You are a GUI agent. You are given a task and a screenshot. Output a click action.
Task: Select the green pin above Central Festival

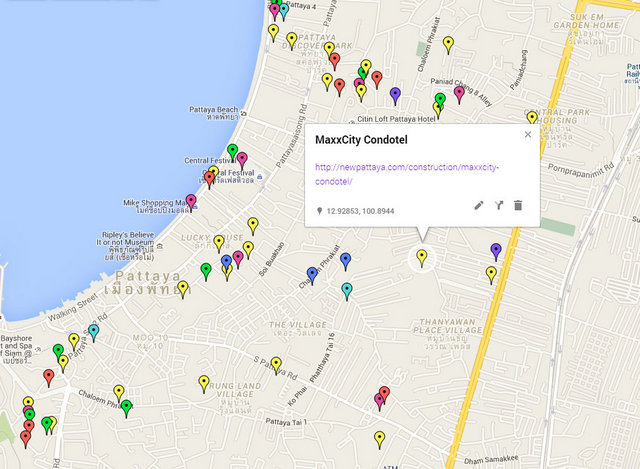click(x=232, y=152)
